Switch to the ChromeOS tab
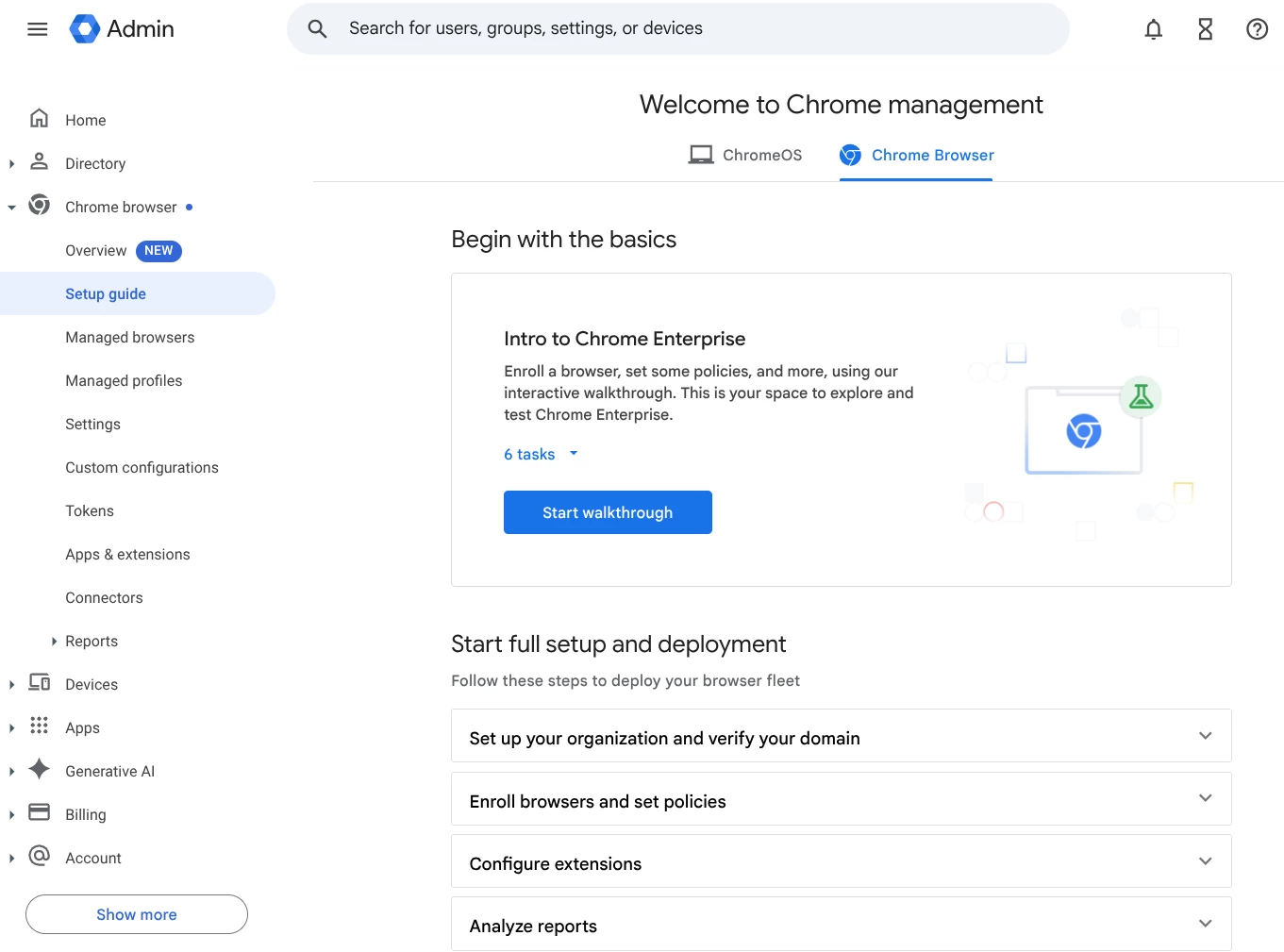Screen dimensions: 1284x952 pyautogui.click(x=745, y=155)
